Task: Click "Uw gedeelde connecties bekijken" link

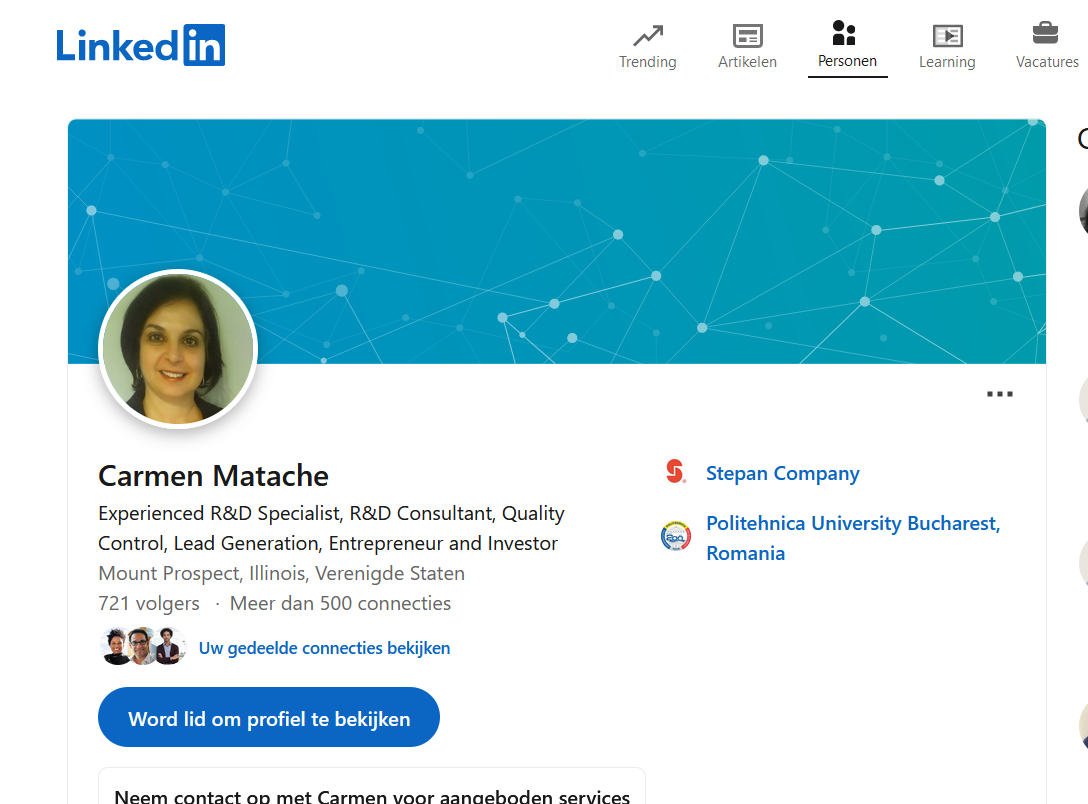Action: tap(324, 648)
